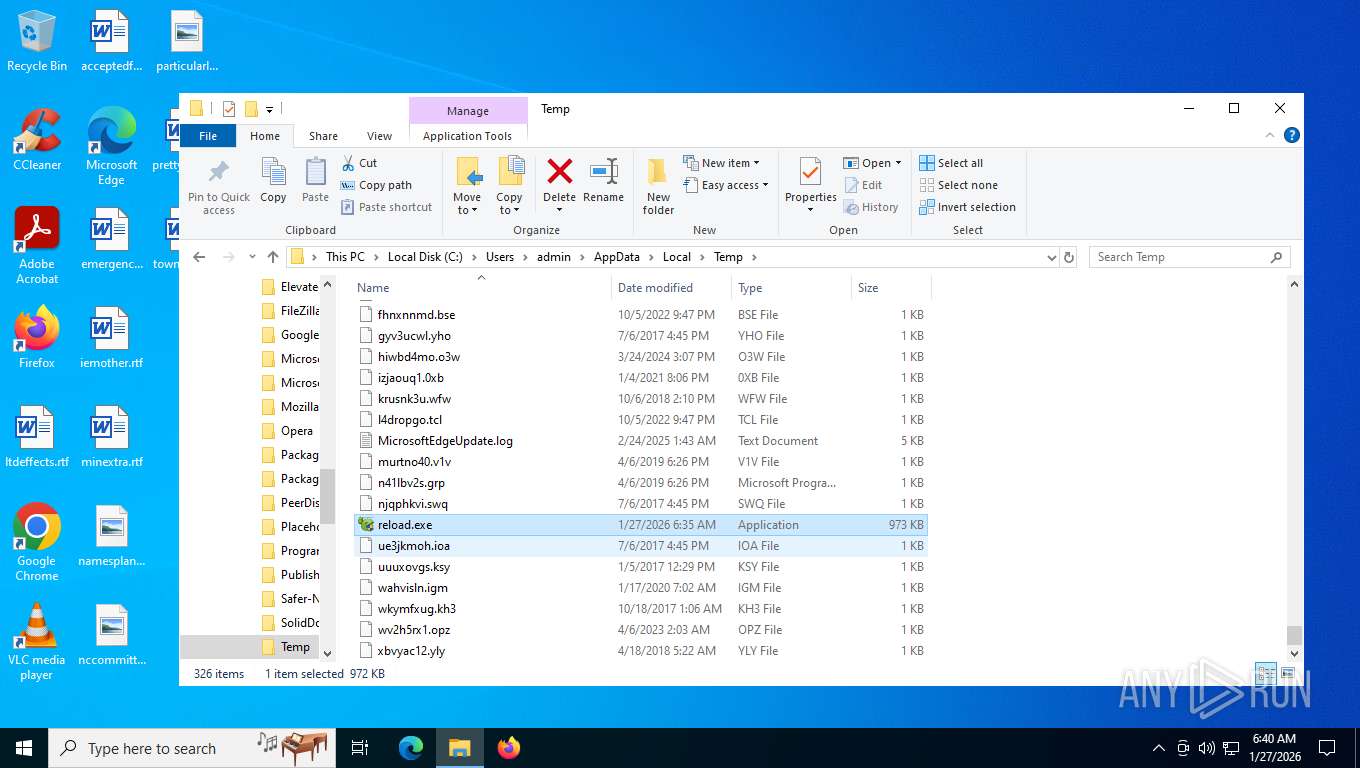1360x768 pixels.
Task: Launch Firefox from the taskbar
Action: pos(509,747)
